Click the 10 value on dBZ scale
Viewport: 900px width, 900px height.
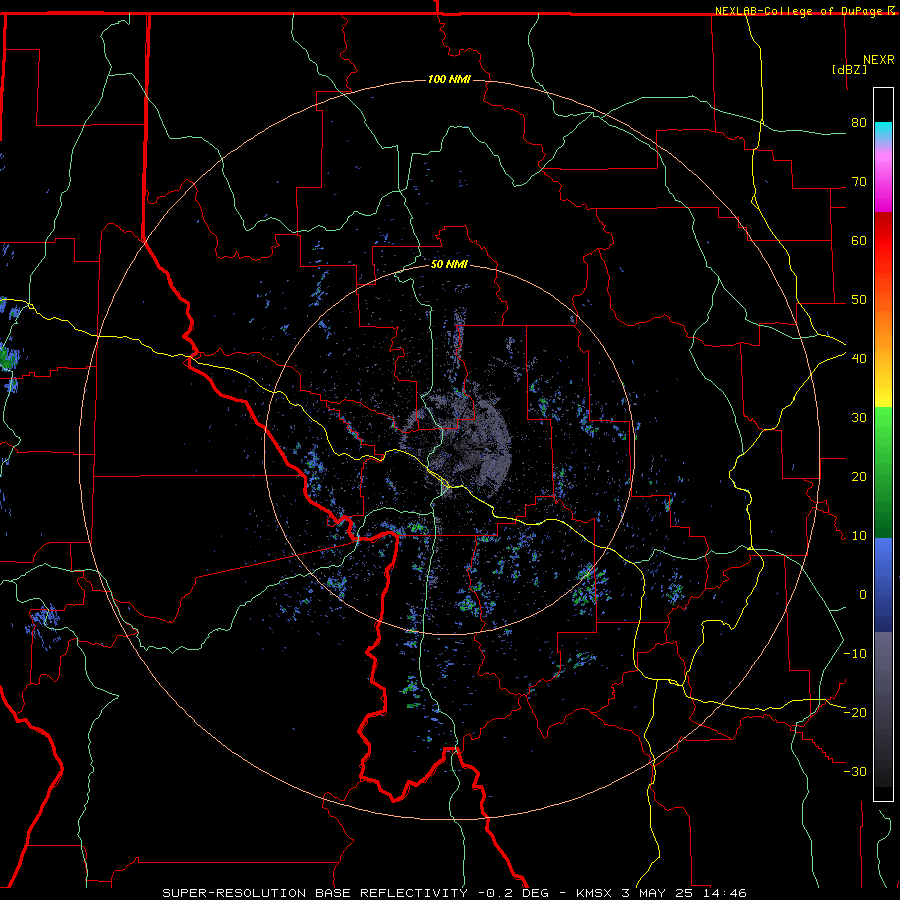click(859, 536)
